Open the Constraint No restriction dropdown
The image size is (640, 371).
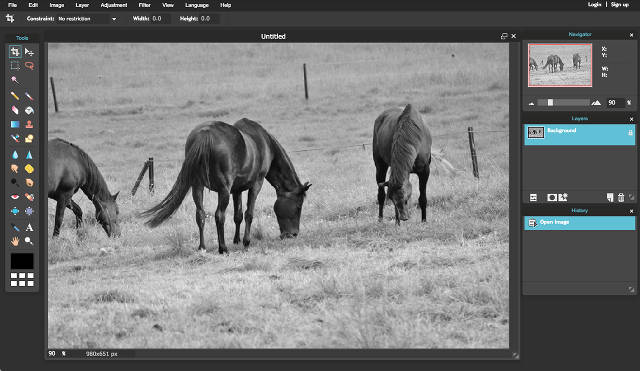(x=87, y=19)
